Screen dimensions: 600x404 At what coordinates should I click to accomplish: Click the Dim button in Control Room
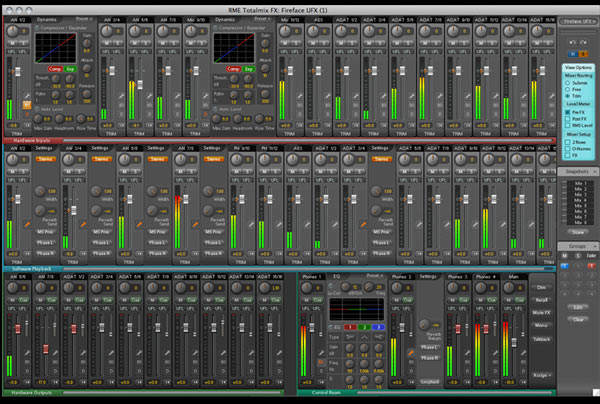(541, 287)
